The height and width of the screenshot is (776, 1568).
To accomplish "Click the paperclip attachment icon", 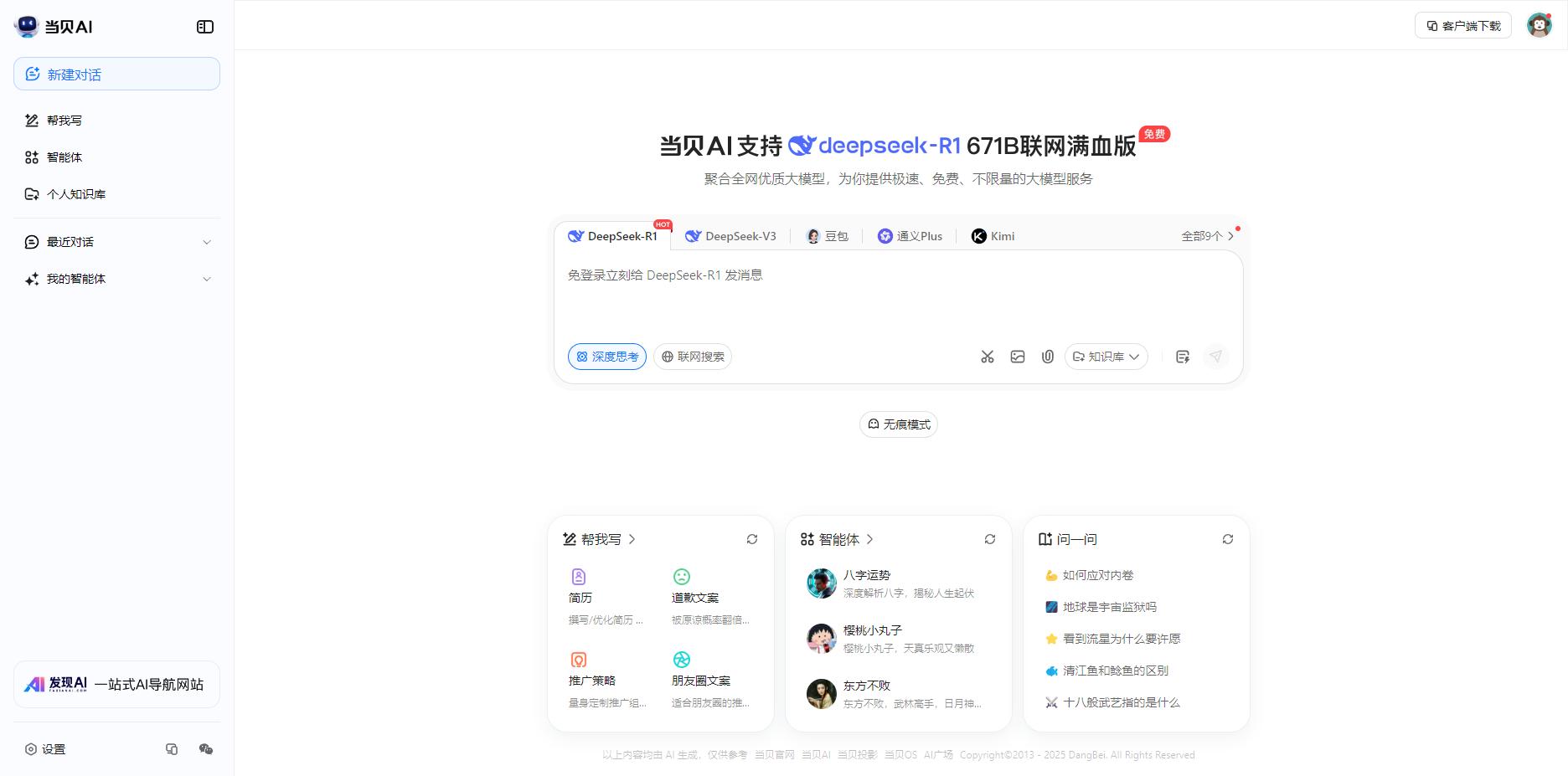I will [1047, 357].
